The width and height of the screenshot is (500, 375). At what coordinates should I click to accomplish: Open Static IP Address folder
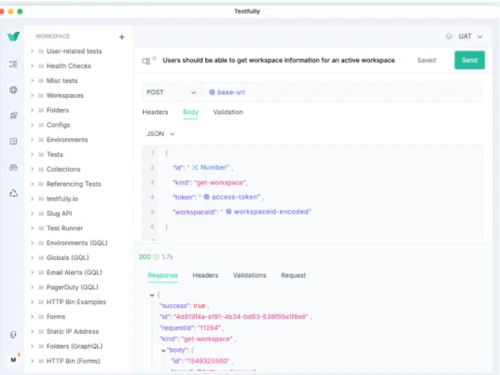point(73,331)
